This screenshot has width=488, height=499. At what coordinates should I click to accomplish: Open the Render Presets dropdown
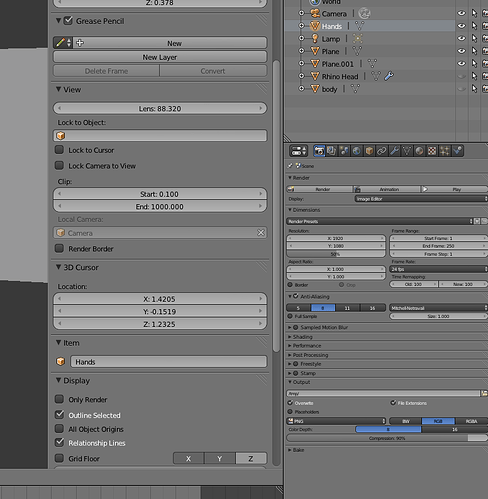pos(379,221)
